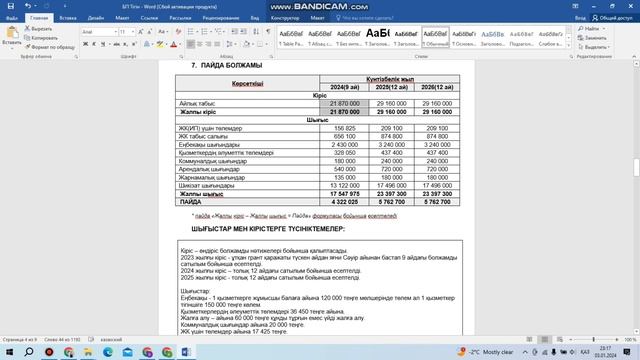This screenshot has height=360, width=640.
Task: Save the document with the floppy disk icon
Action: (11, 6)
